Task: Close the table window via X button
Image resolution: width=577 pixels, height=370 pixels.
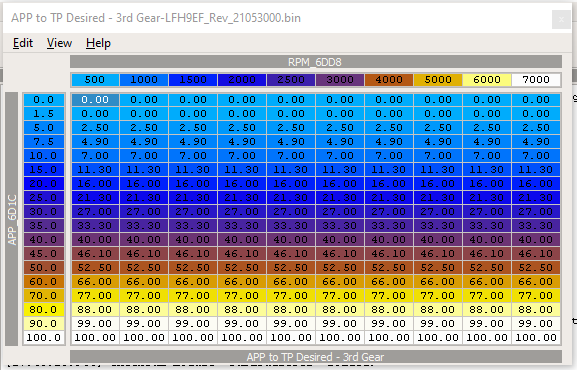Action: tap(561, 20)
